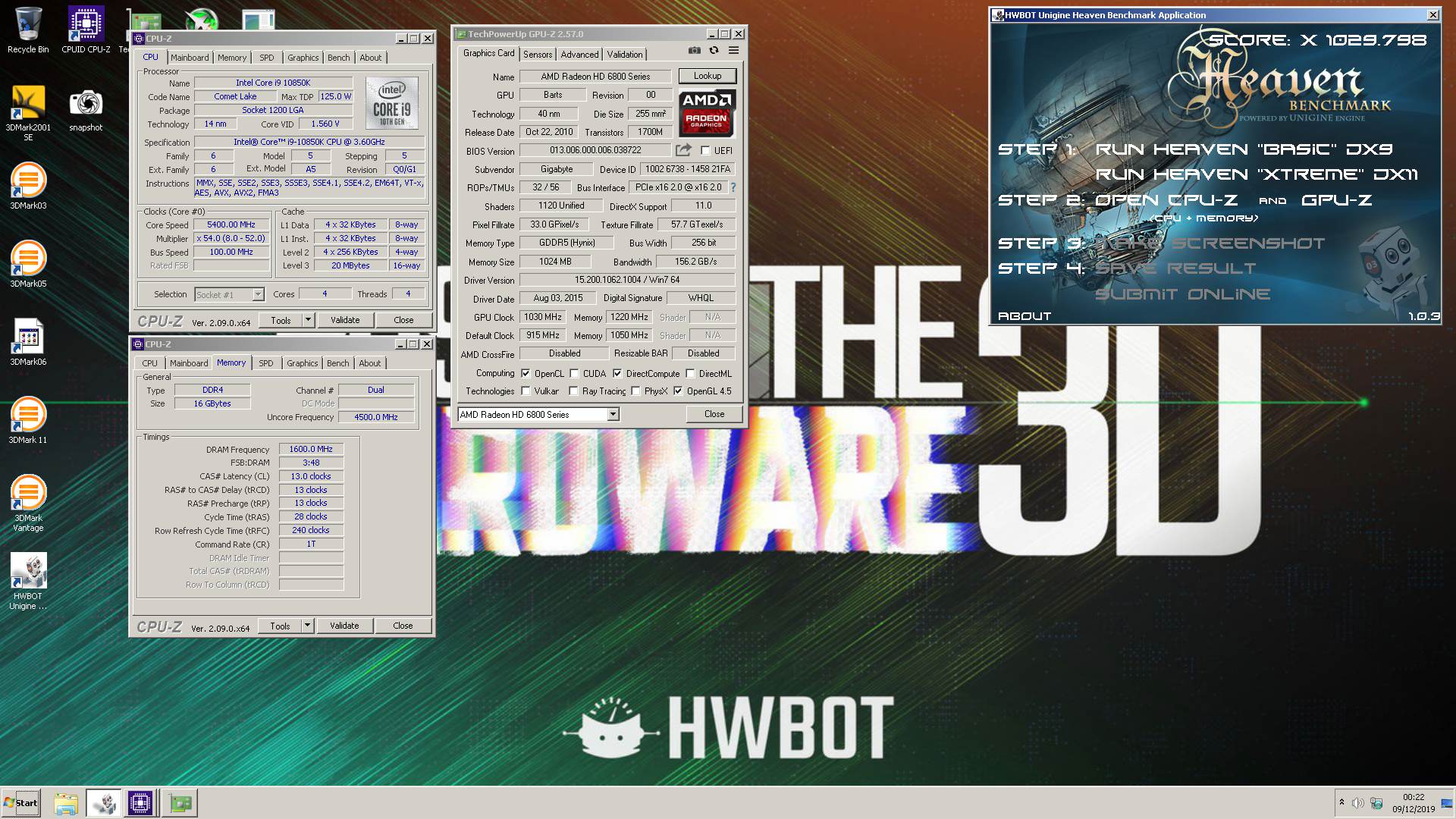Open the 3DMark03 desktop shortcut
Screen dimensions: 1456x819
pos(28,187)
